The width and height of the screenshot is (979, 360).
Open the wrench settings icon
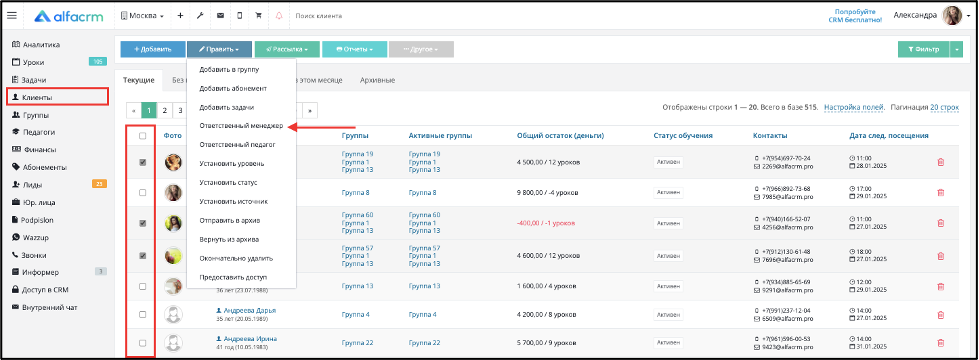click(x=200, y=16)
